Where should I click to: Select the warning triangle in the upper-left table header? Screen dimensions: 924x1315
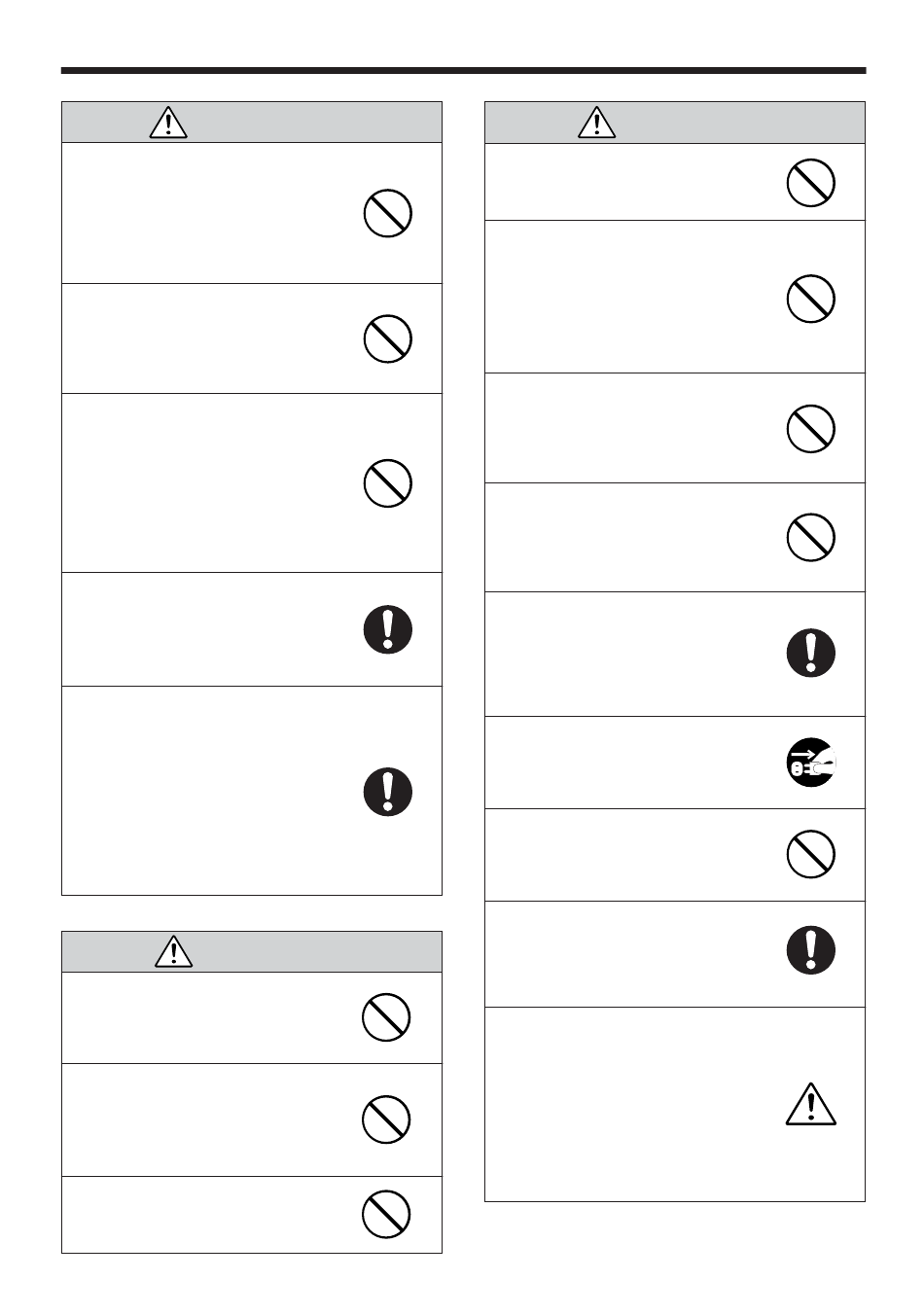(168, 123)
